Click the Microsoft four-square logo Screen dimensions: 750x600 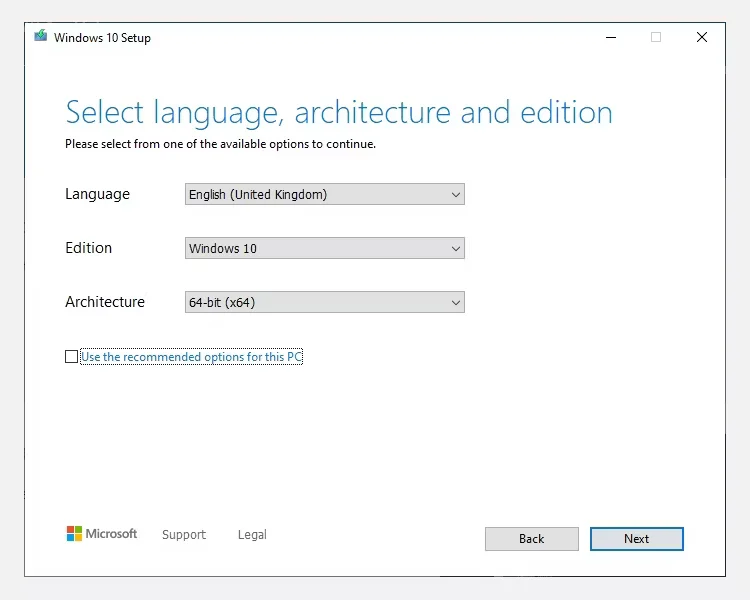click(x=74, y=534)
